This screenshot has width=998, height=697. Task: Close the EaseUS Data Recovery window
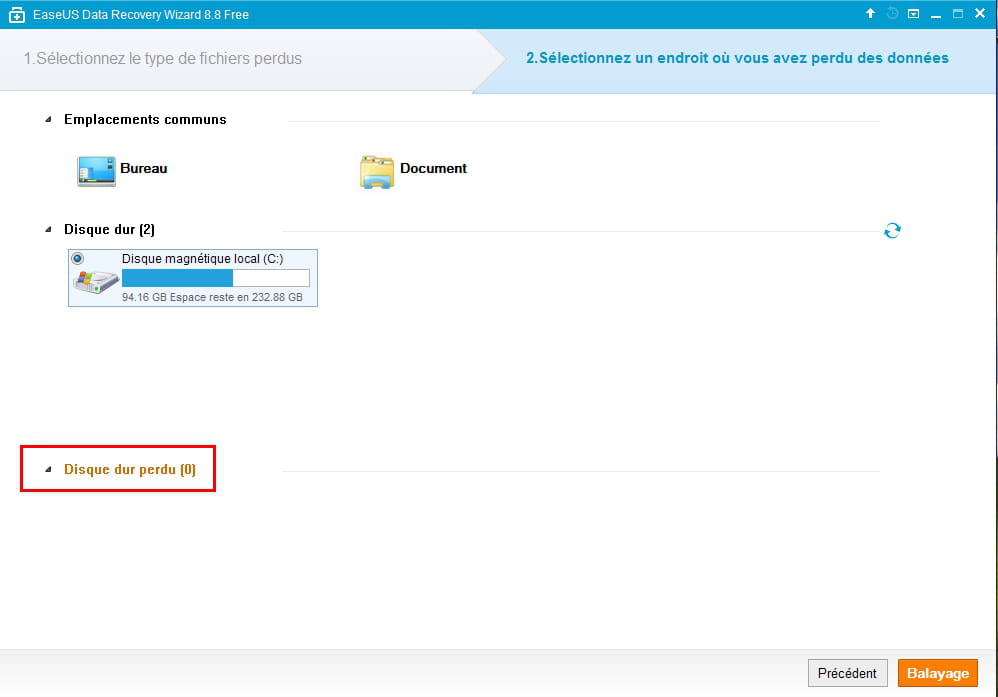coord(980,13)
